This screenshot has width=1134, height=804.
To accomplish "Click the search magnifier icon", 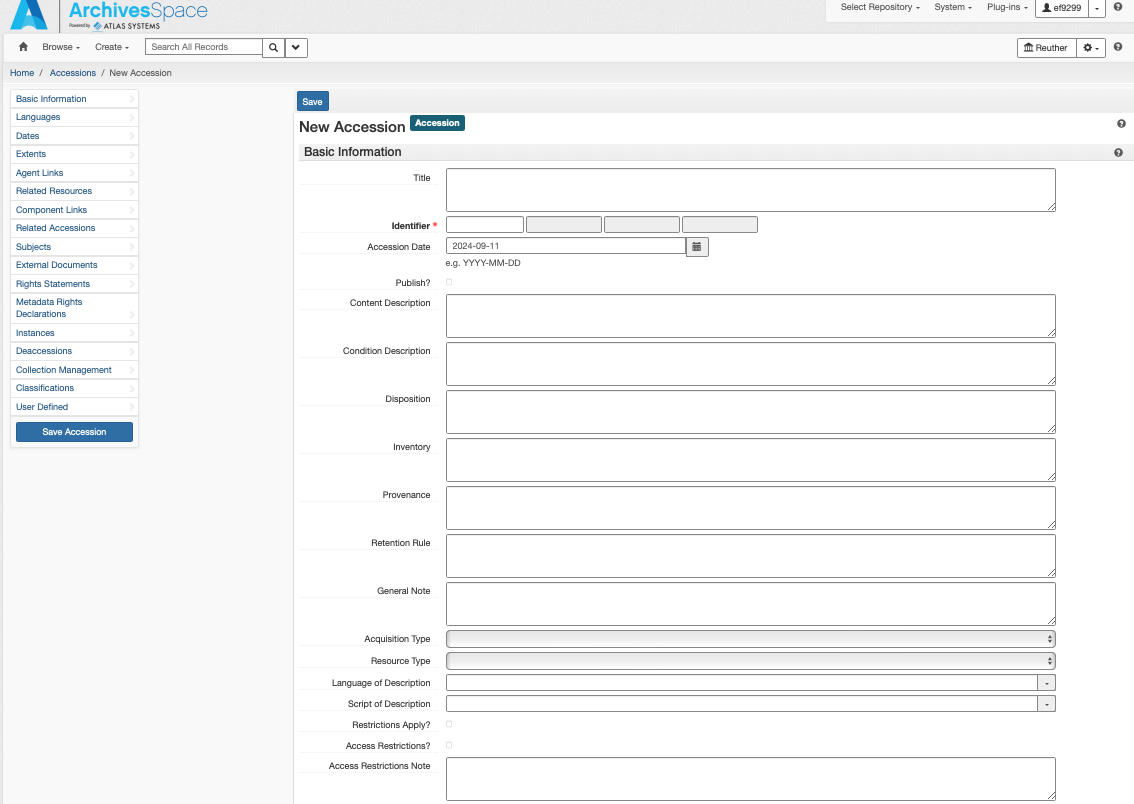I will 273,47.
